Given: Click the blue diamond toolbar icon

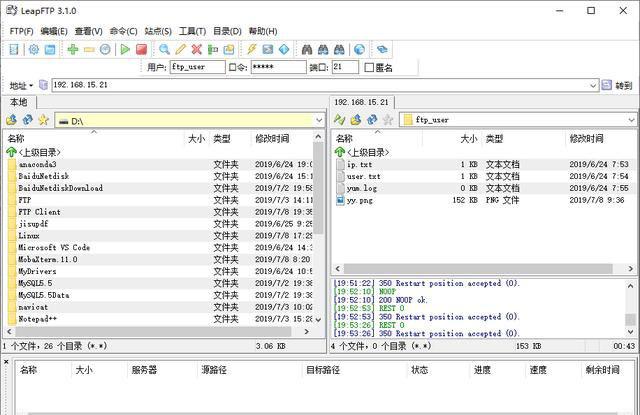Looking at the screenshot, I should tap(284, 49).
